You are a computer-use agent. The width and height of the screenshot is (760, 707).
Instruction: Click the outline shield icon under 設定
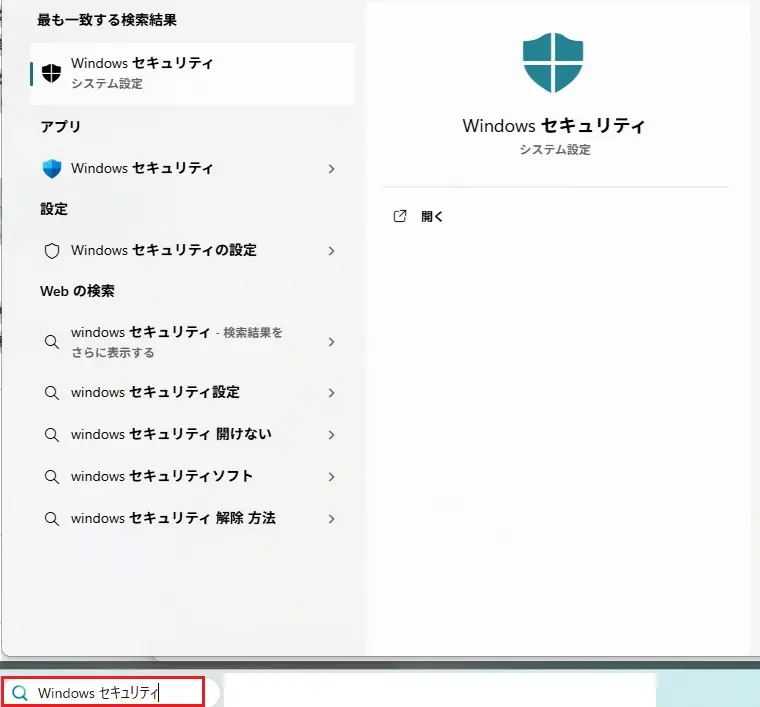[x=52, y=251]
